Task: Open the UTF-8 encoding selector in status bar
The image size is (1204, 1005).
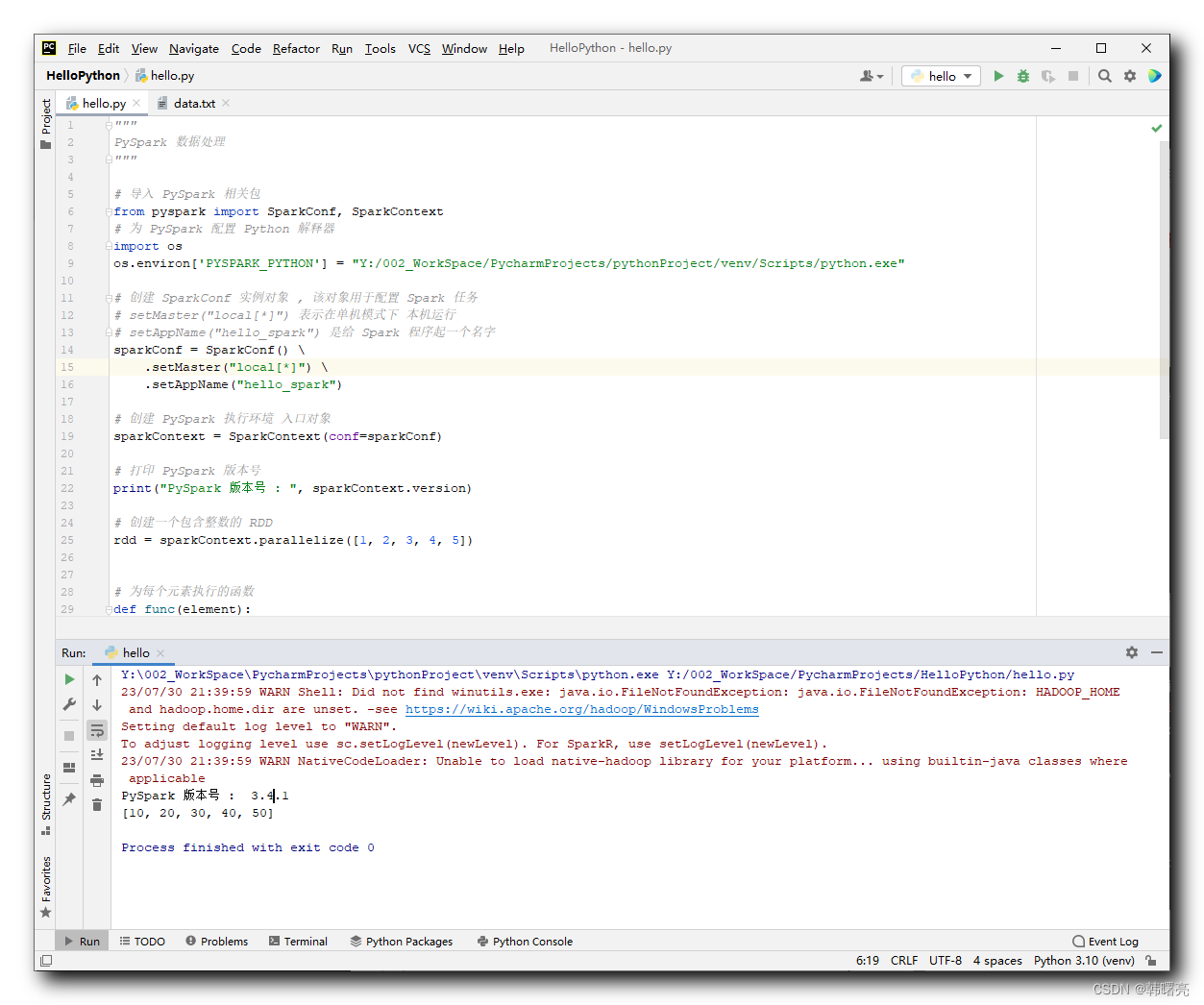Action: [945, 960]
